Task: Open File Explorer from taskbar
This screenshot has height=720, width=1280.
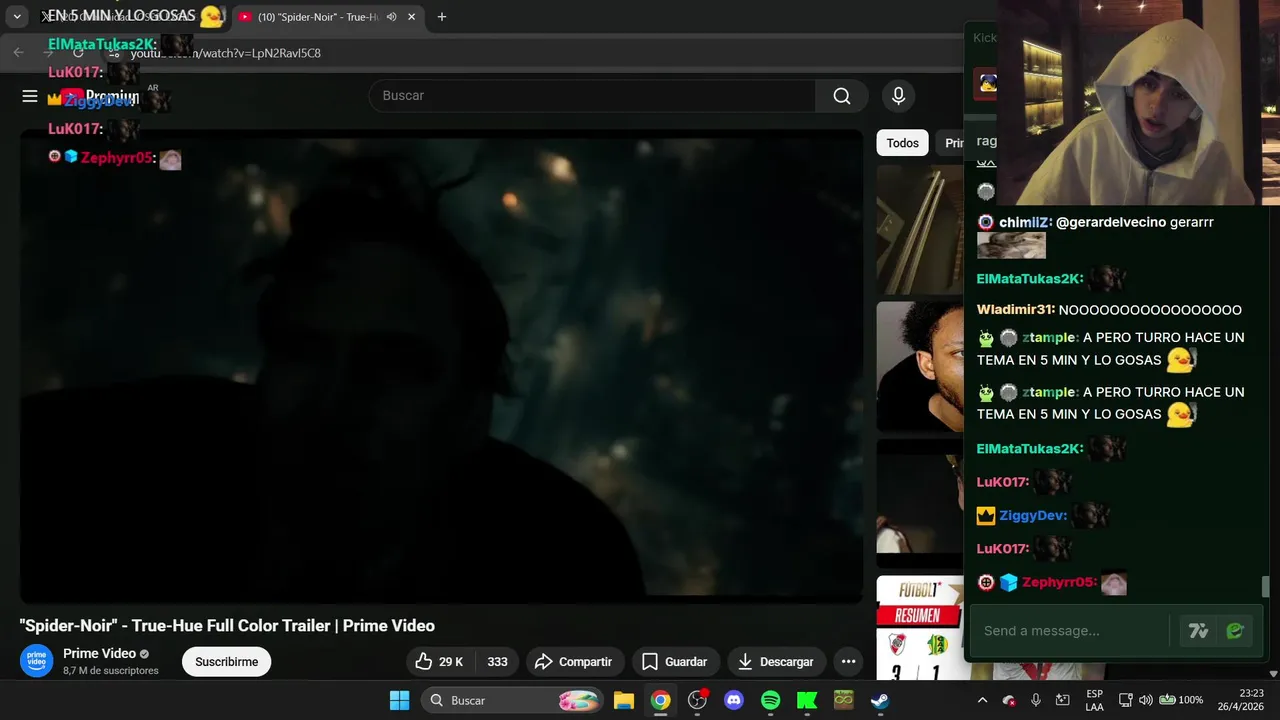Action: pyautogui.click(x=624, y=700)
